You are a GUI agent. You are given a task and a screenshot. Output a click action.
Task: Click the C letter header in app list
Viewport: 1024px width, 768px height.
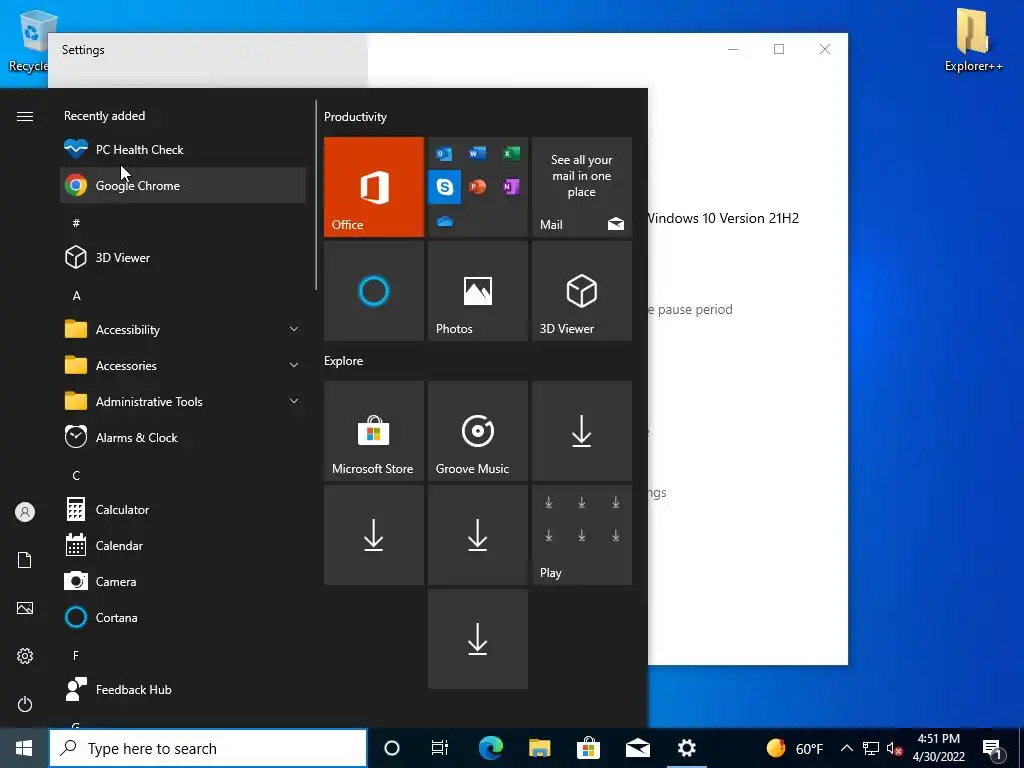click(x=76, y=475)
